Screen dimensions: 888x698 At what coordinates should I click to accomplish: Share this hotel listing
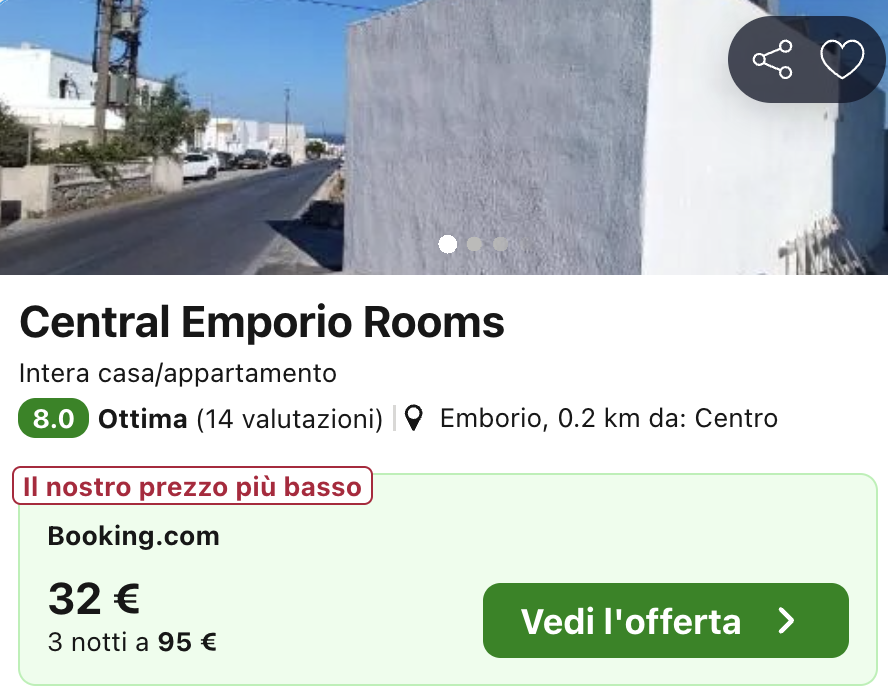pos(772,59)
